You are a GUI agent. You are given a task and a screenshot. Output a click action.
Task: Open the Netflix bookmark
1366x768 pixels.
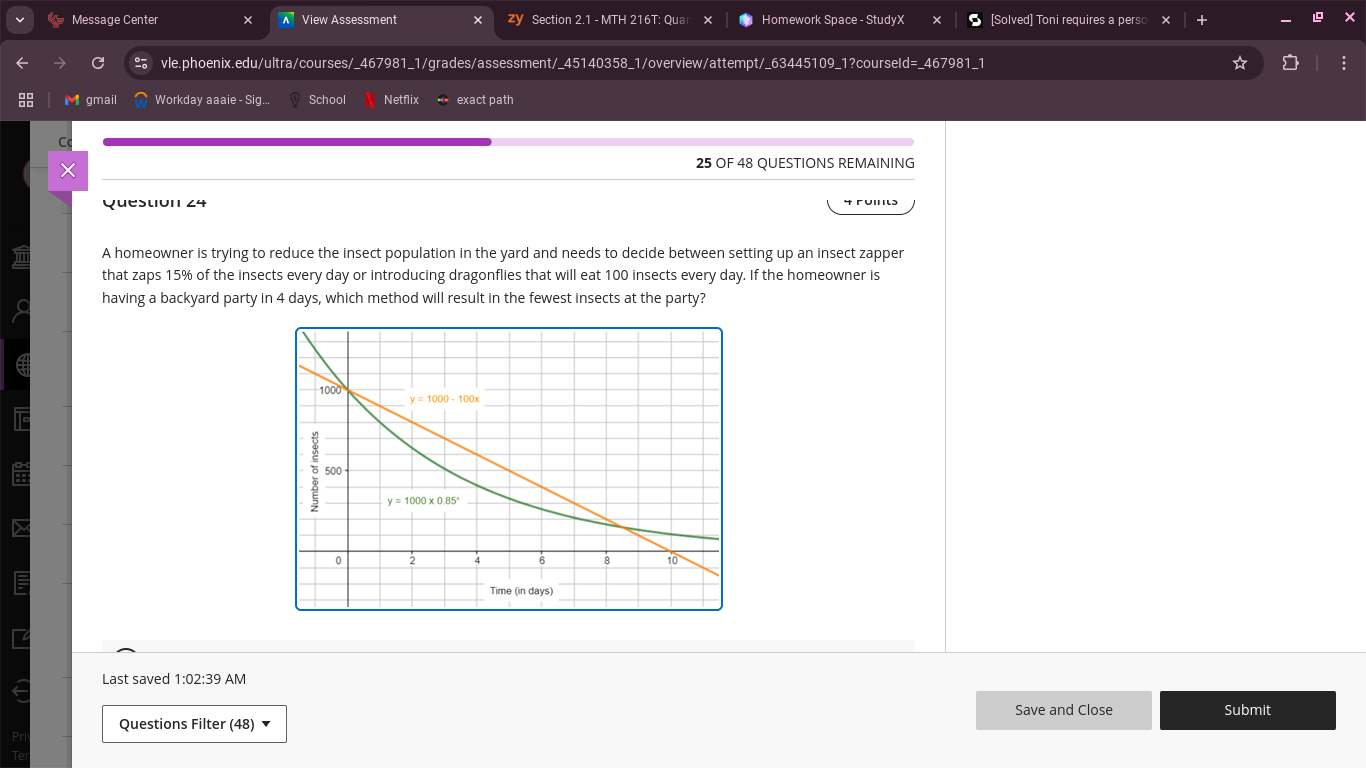point(391,100)
